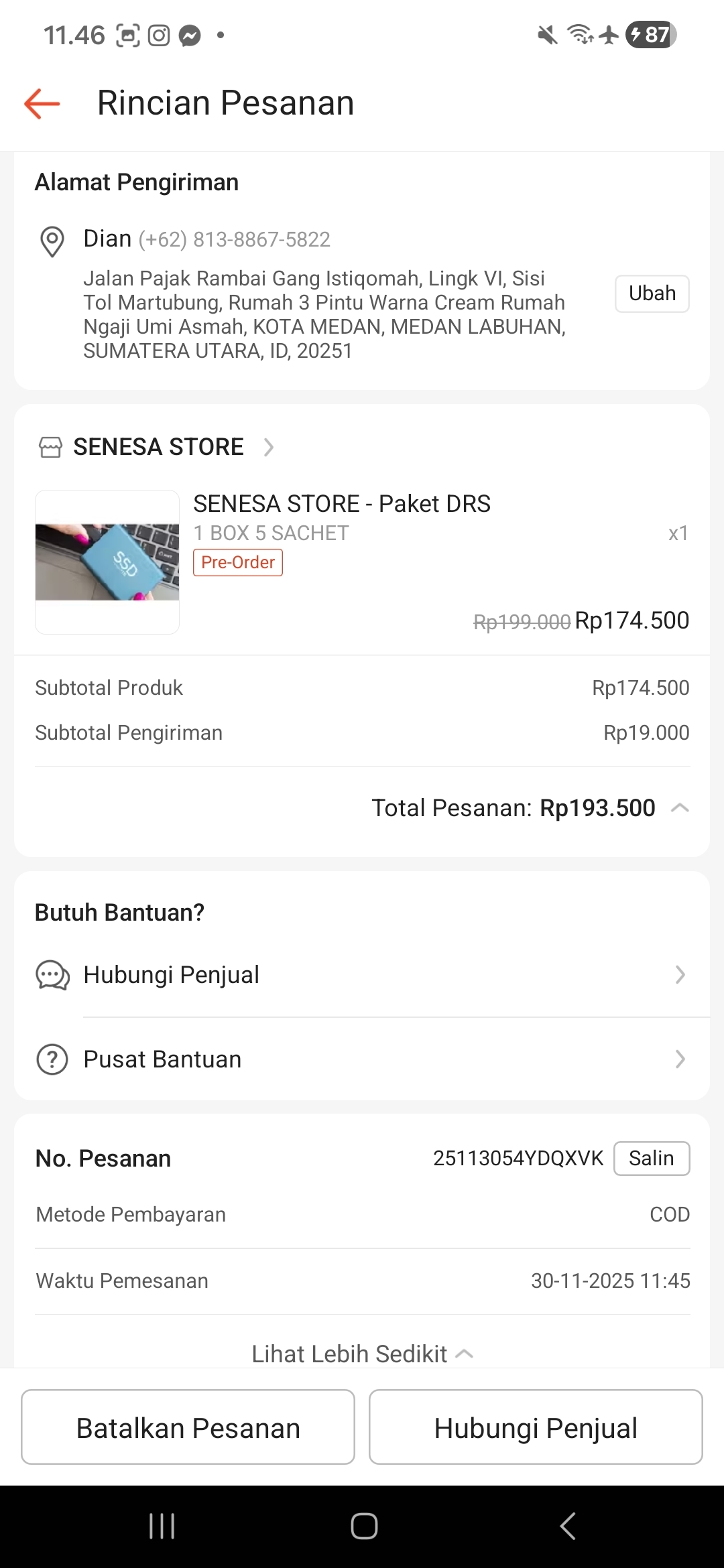Tap bottom Hubungi Penjual button
This screenshot has height=1568, width=724.
[x=536, y=1427]
